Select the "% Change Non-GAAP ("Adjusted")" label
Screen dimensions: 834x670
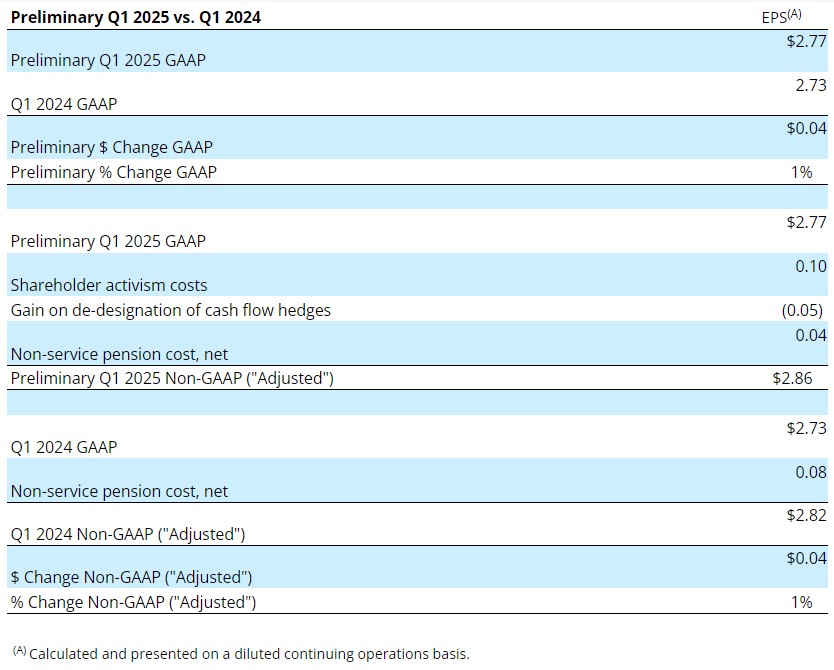[134, 602]
